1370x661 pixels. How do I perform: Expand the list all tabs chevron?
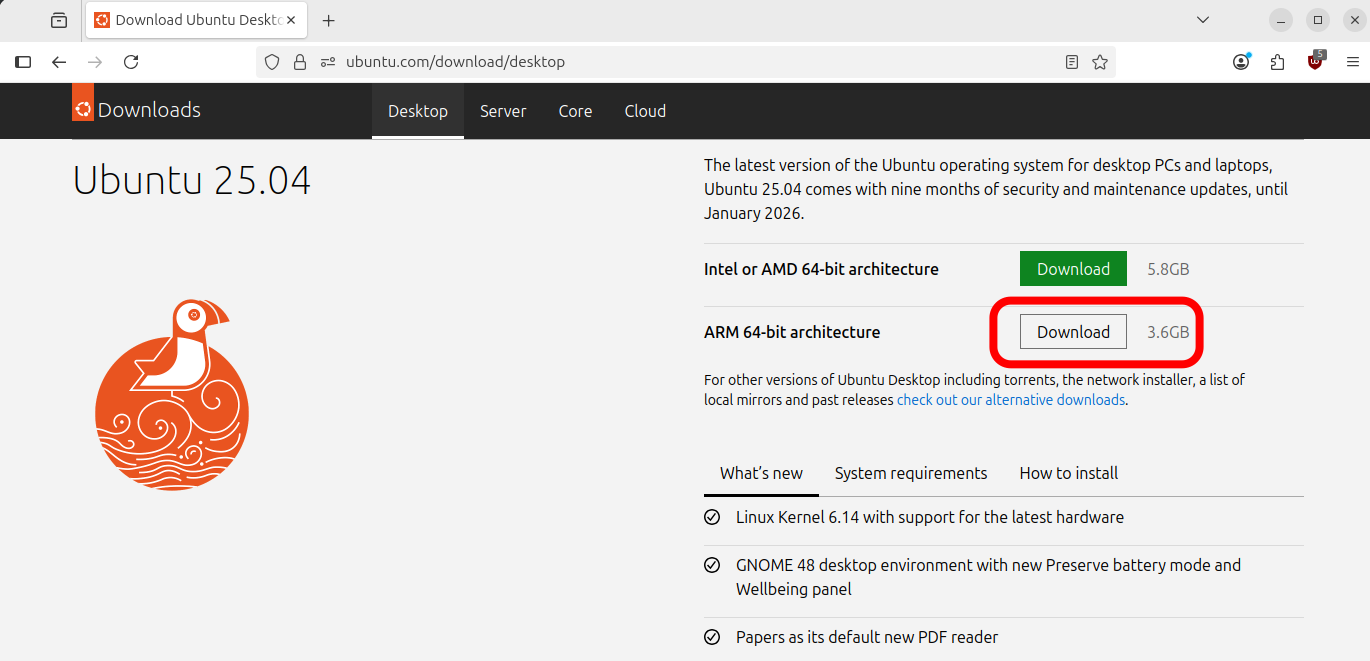(1203, 20)
